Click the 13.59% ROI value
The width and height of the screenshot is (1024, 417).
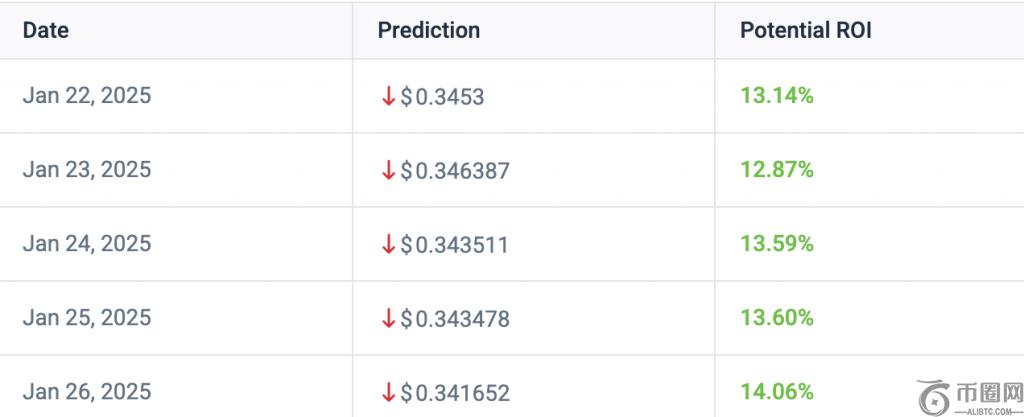point(776,244)
